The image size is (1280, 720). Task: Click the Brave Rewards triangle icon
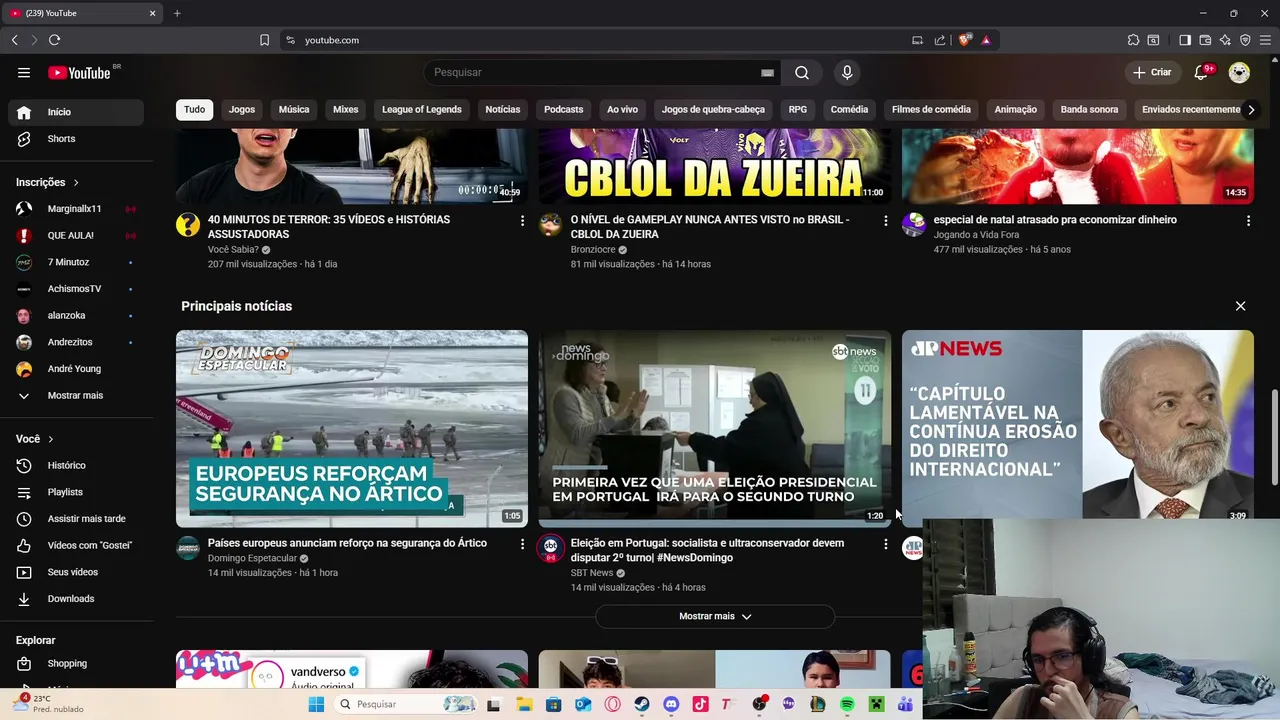coord(986,40)
